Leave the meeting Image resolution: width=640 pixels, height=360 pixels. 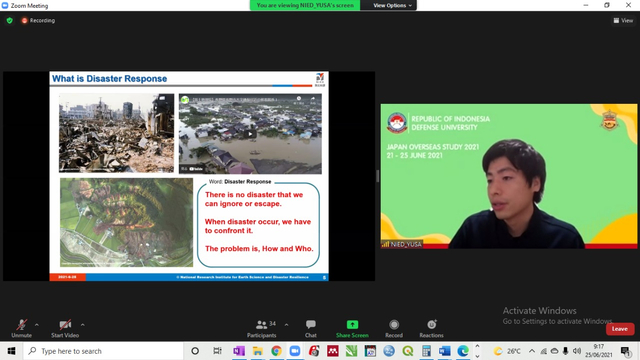coord(620,329)
